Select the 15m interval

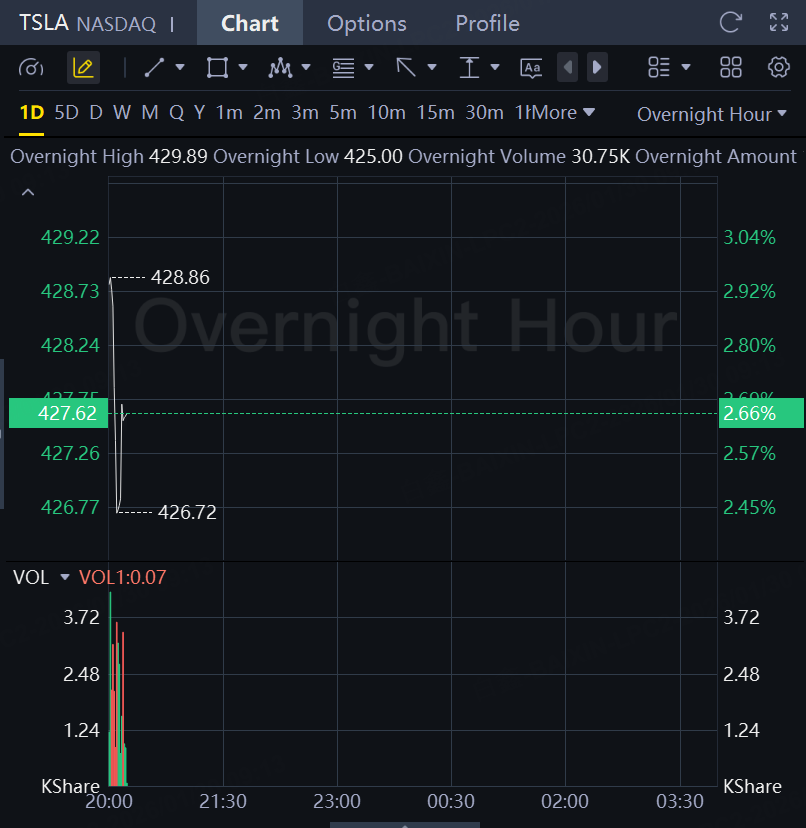(435, 113)
